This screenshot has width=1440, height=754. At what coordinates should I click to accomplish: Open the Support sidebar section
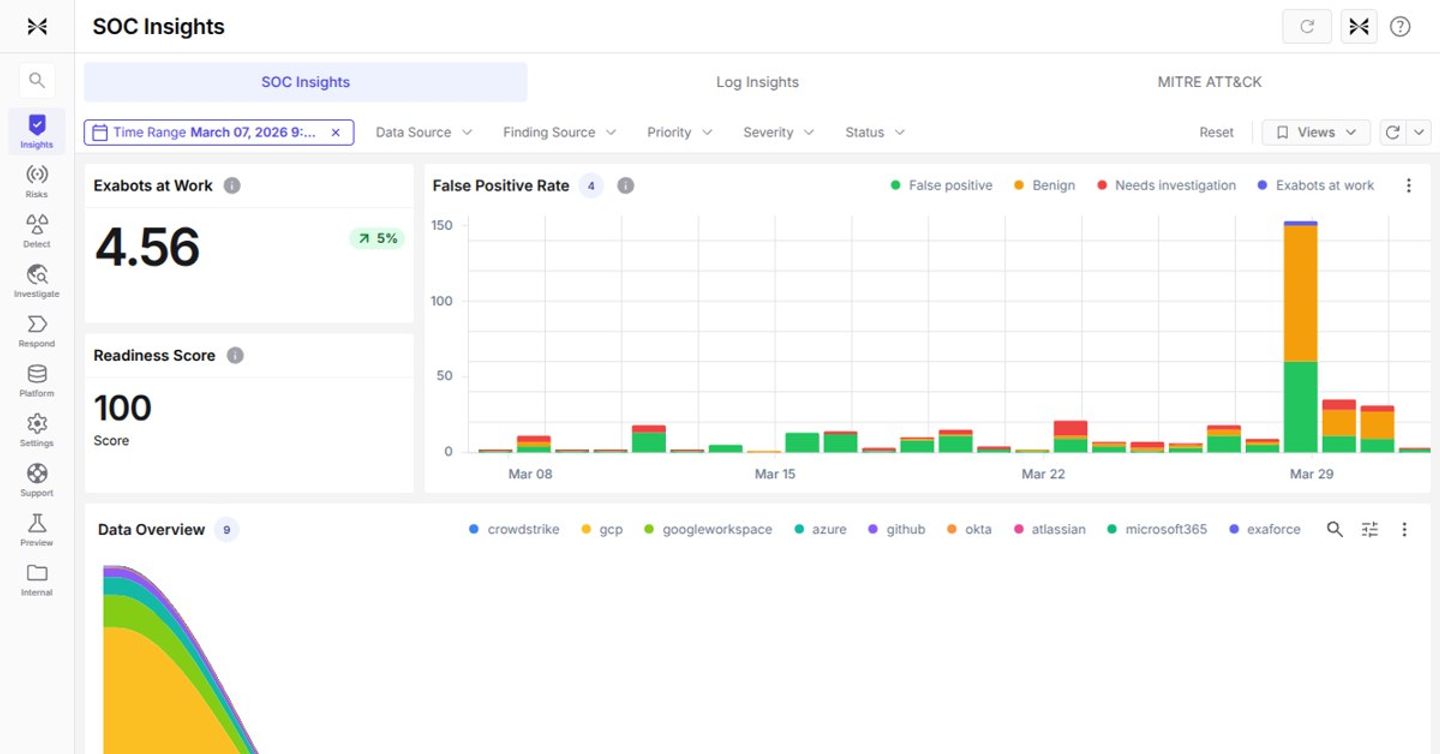pos(37,479)
